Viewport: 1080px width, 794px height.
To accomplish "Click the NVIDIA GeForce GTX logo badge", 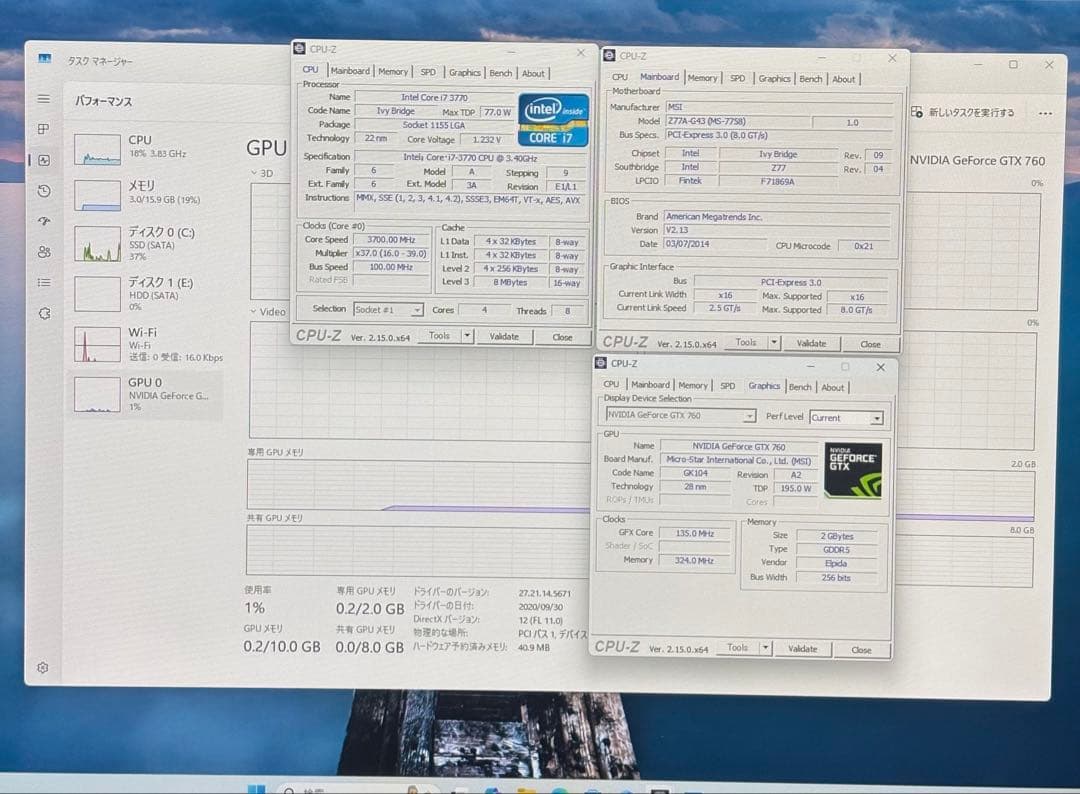I will pyautogui.click(x=853, y=470).
